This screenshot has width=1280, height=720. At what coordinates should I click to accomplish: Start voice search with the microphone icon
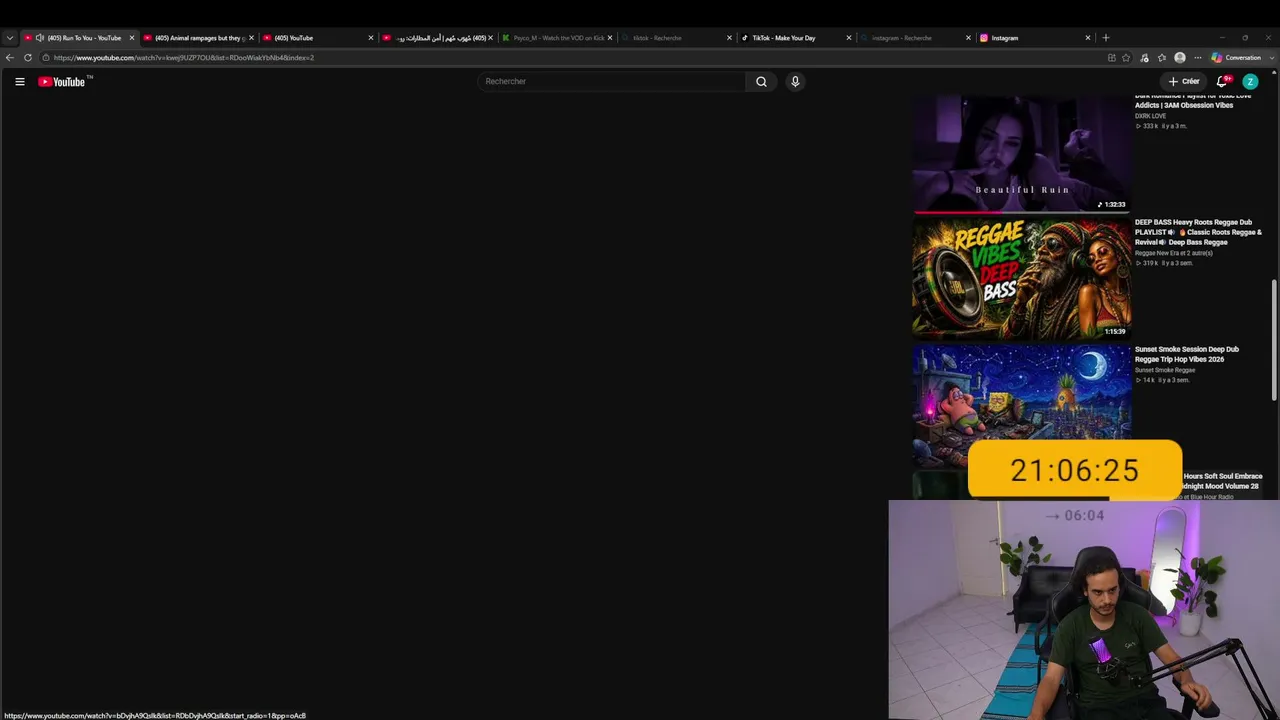795,81
